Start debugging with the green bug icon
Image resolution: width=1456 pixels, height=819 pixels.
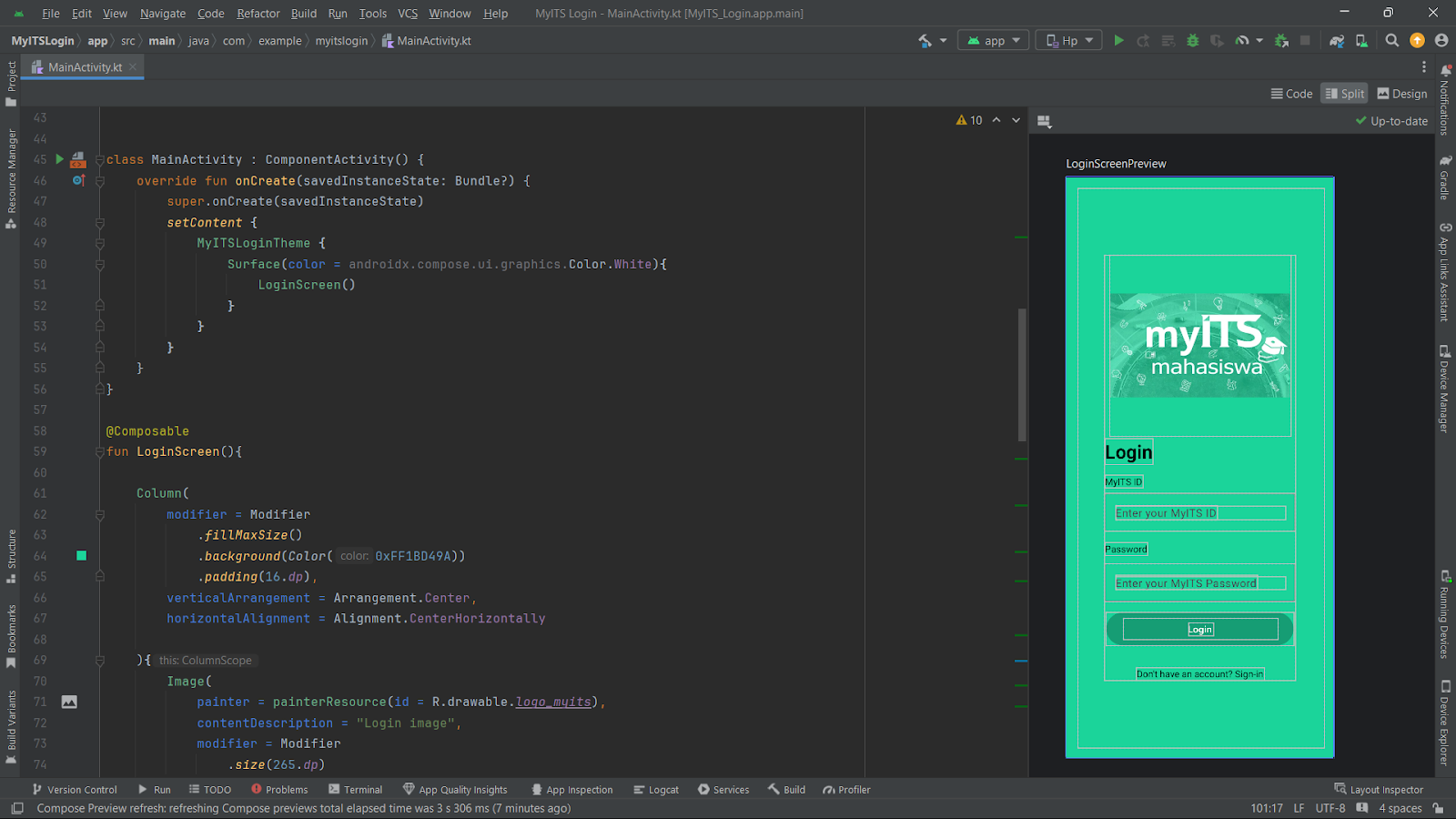pos(1193,40)
